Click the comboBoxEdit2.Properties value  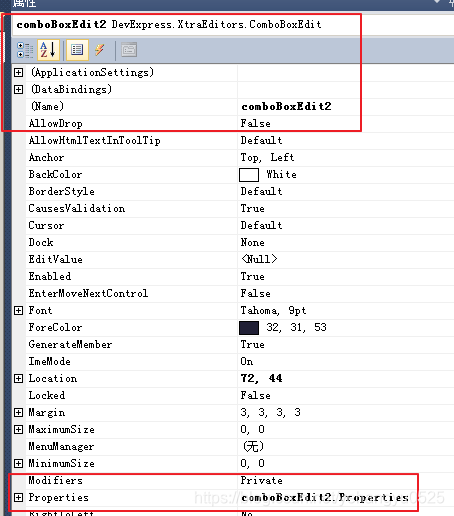tap(325, 498)
